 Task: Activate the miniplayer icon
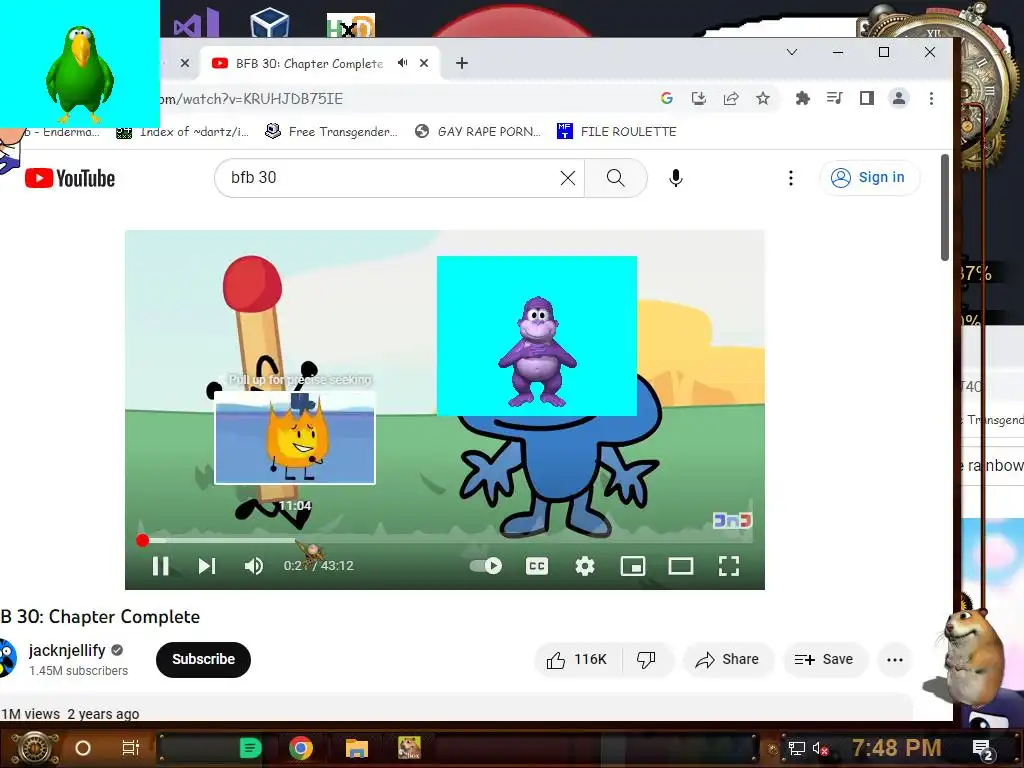click(632, 566)
